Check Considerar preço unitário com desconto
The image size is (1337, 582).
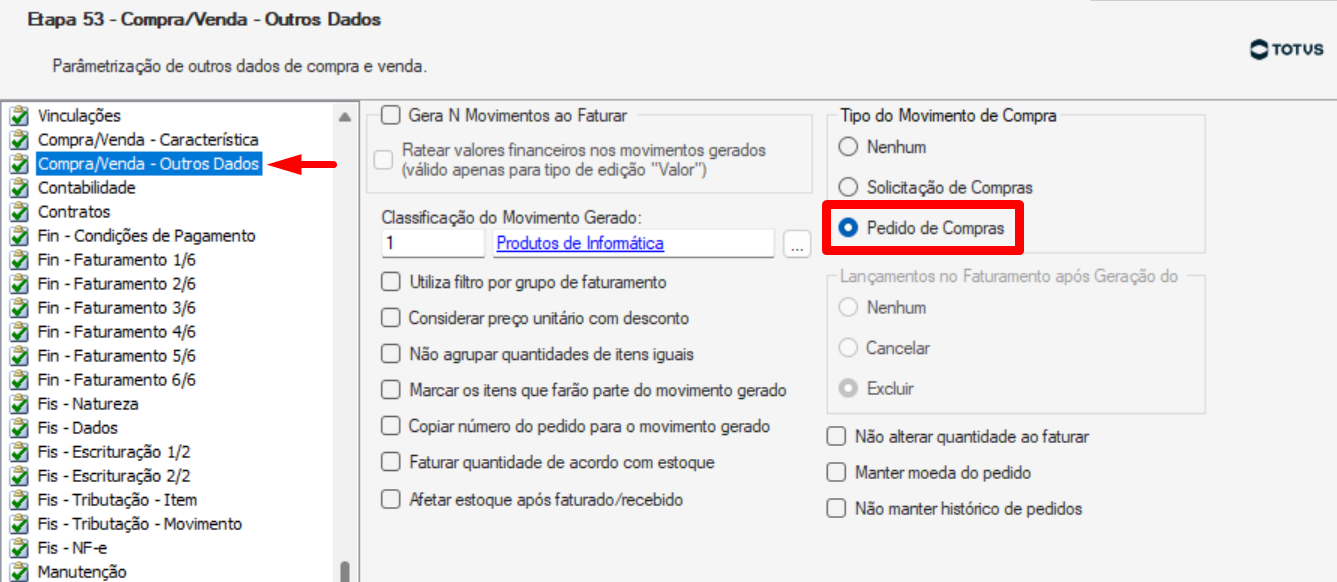391,318
